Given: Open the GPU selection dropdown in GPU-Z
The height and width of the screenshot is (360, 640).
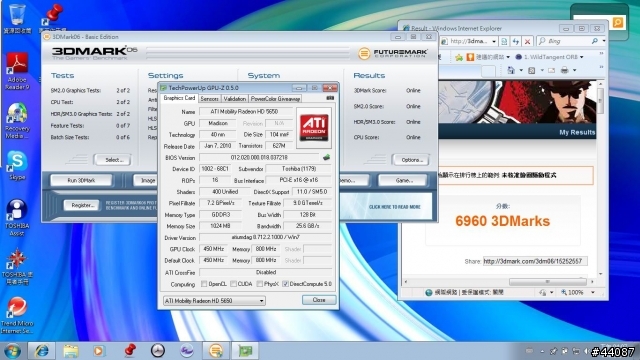Looking at the screenshot, I should pyautogui.click(x=214, y=301).
